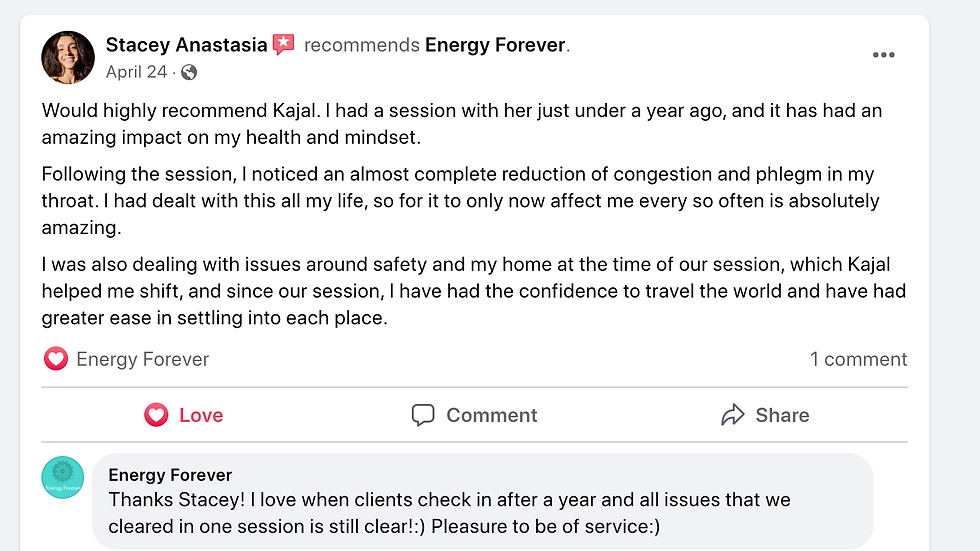Click the heart reaction count icon
Viewport: 980px width, 551px height.
tap(56, 359)
